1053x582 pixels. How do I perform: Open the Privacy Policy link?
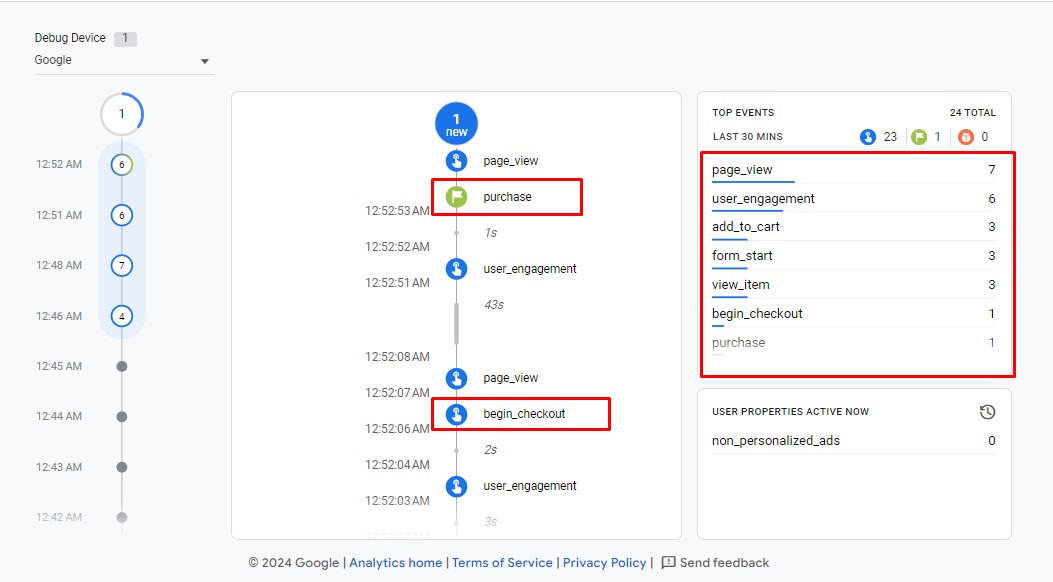[604, 563]
